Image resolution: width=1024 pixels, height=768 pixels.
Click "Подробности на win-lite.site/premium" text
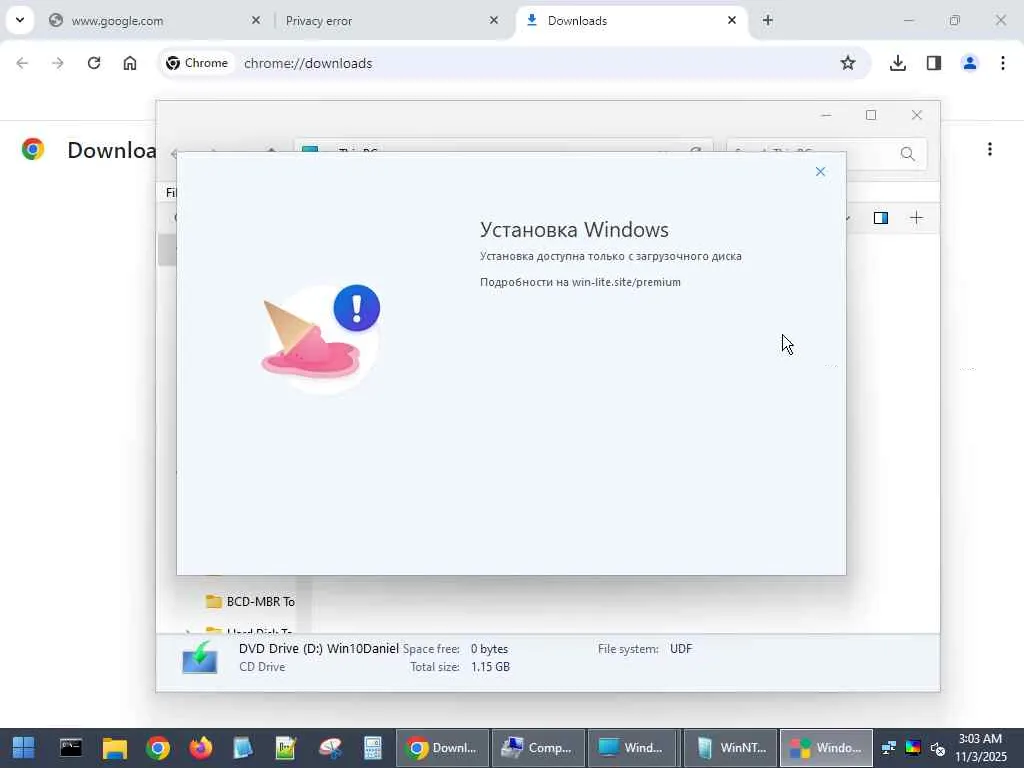pyautogui.click(x=580, y=282)
